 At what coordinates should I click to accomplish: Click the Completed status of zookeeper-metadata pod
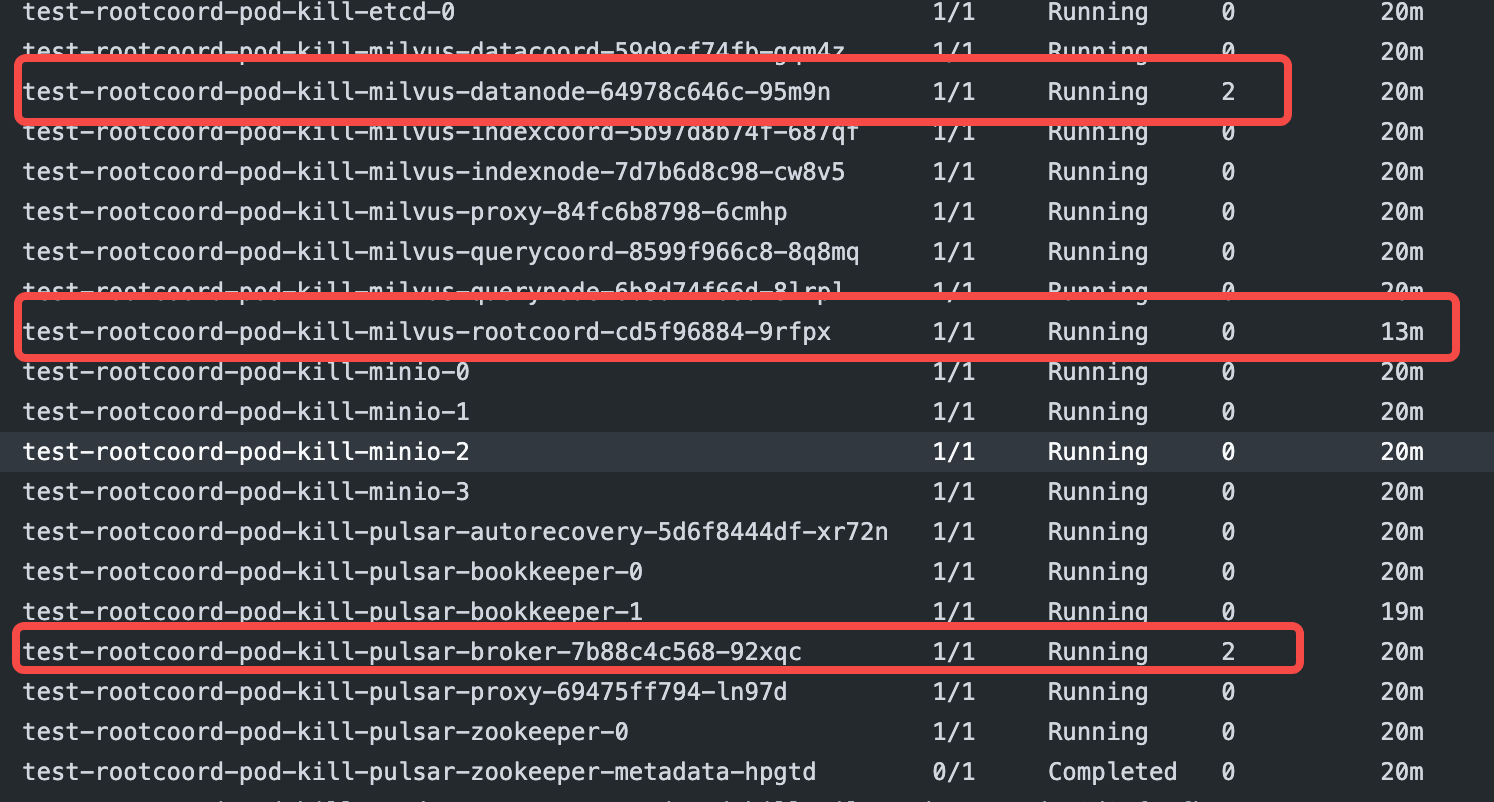pyautogui.click(x=1111, y=771)
